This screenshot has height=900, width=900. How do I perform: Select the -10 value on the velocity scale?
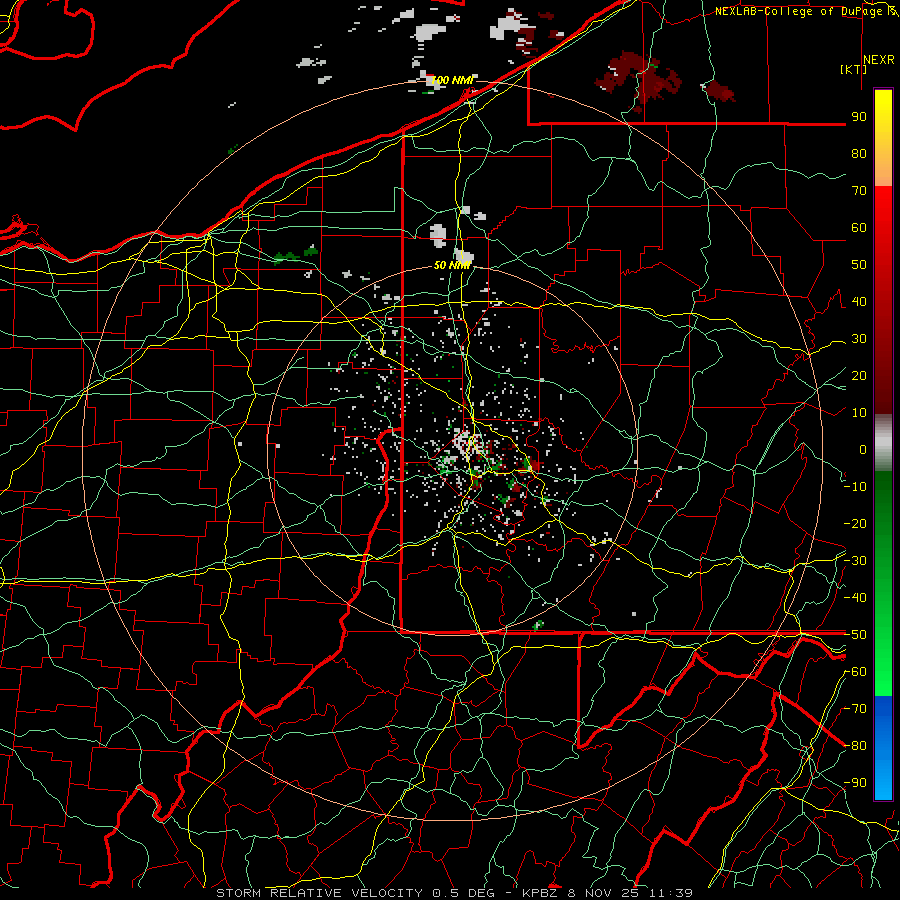[x=855, y=487]
